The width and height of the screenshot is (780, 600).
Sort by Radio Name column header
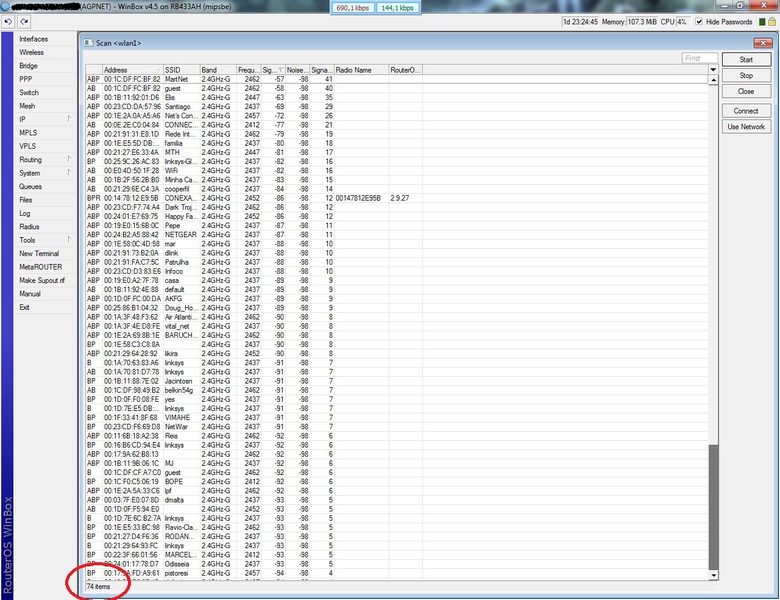pos(361,70)
